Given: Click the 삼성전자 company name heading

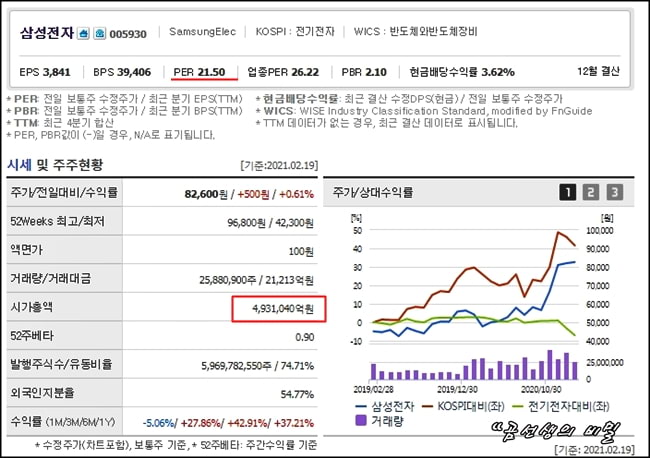Looking at the screenshot, I should click(47, 33).
